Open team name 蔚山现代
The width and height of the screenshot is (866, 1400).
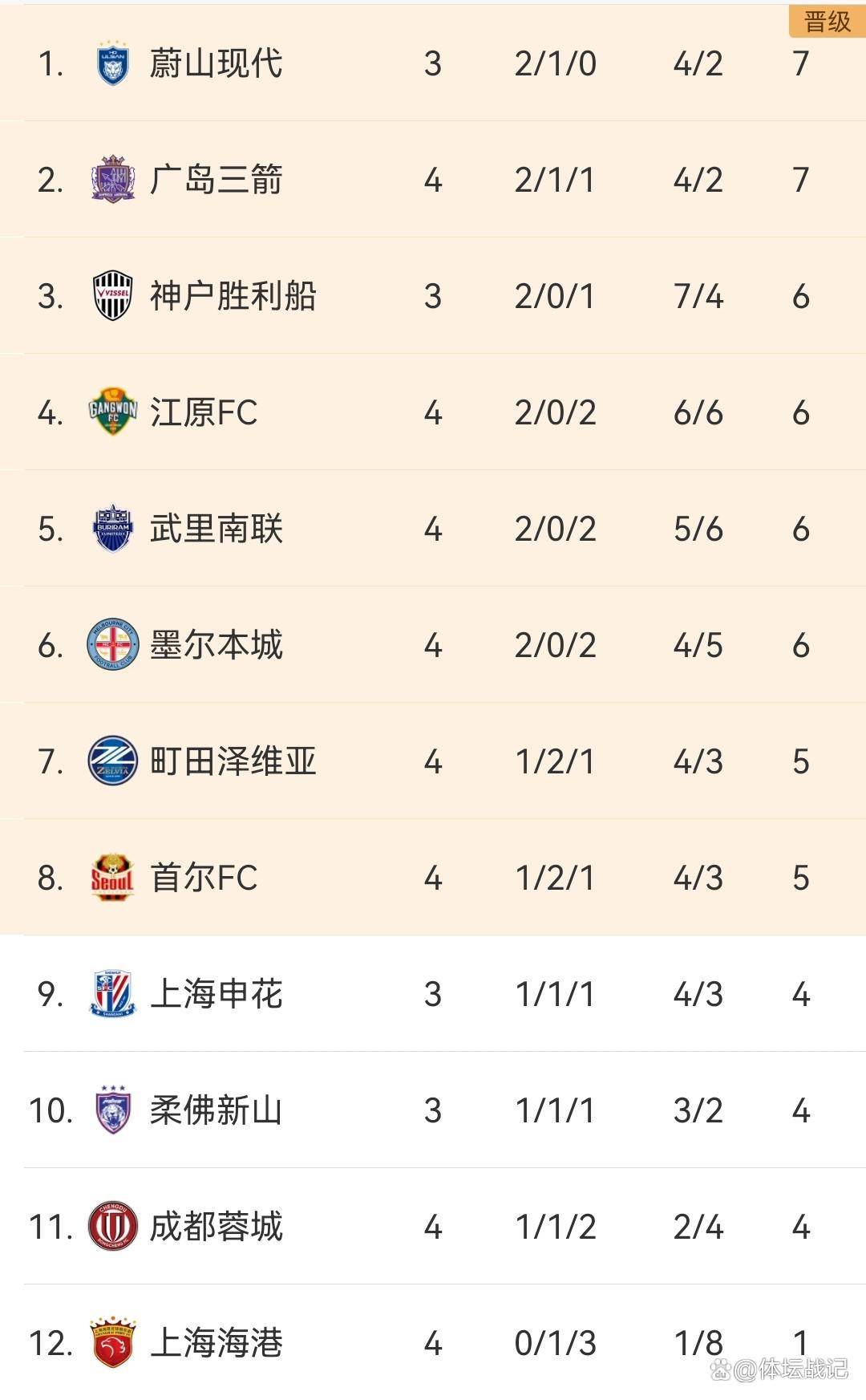click(x=216, y=64)
